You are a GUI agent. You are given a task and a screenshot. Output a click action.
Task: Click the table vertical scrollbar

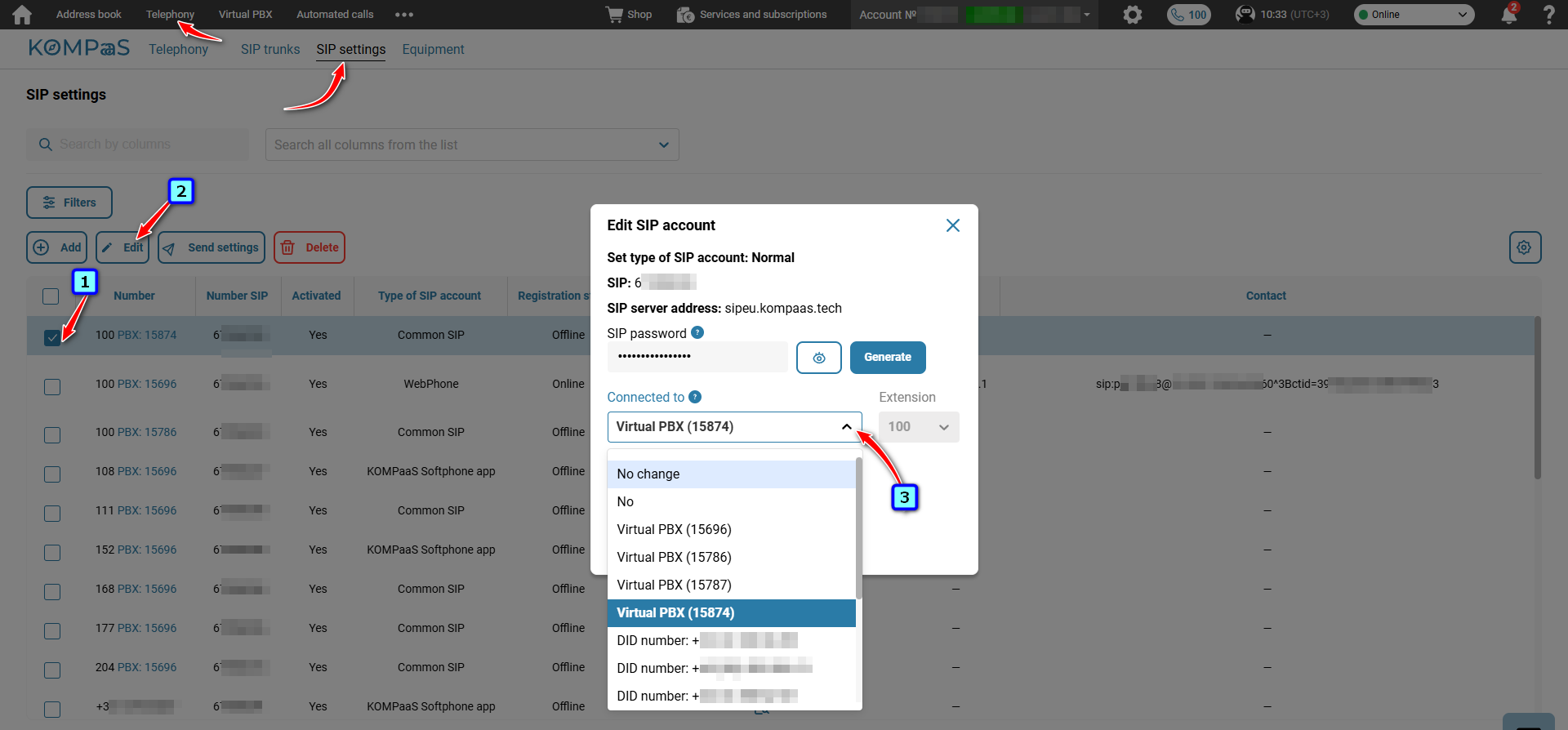coord(1537,398)
